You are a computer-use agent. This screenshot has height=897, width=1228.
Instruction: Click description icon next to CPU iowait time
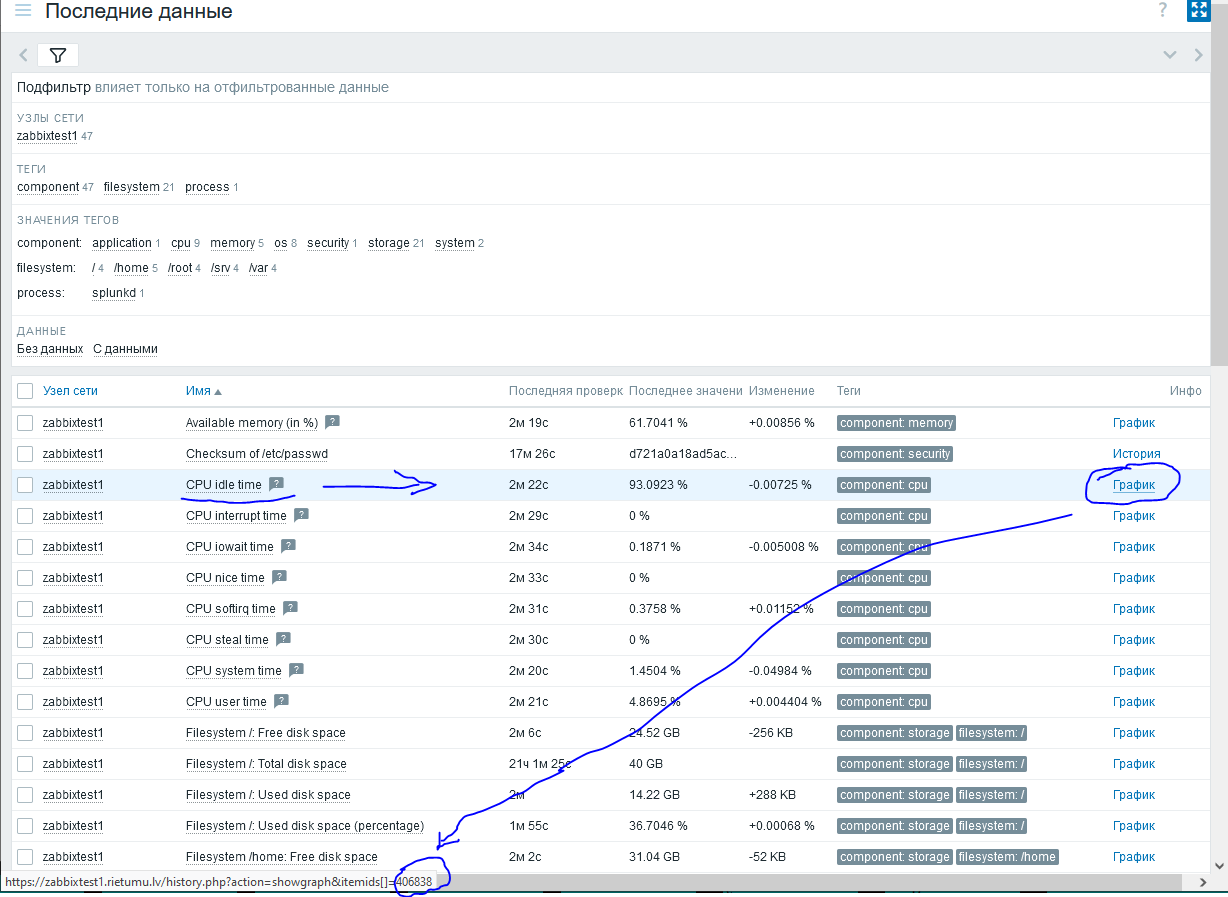pos(288,546)
